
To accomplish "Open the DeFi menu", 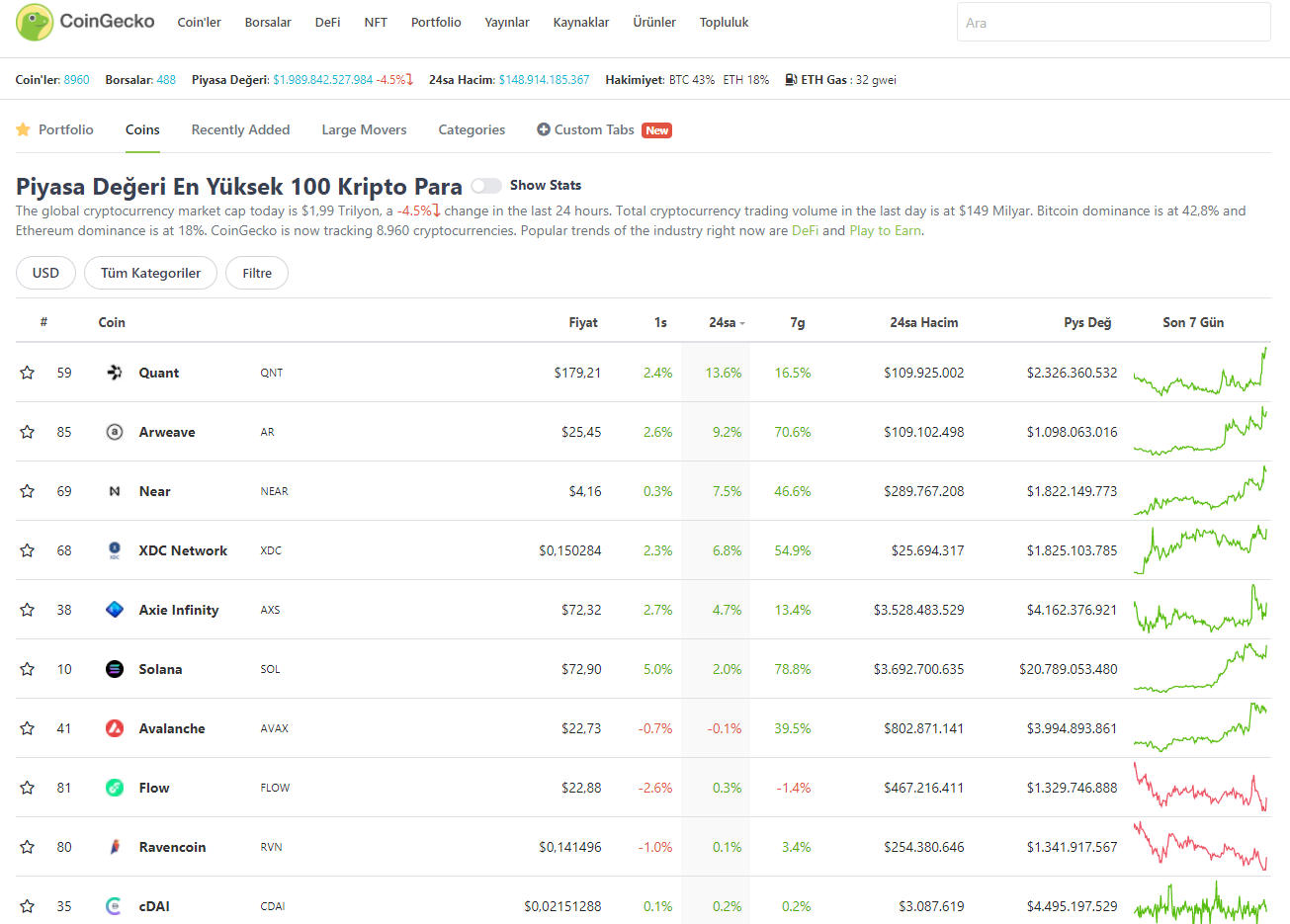I will (327, 22).
